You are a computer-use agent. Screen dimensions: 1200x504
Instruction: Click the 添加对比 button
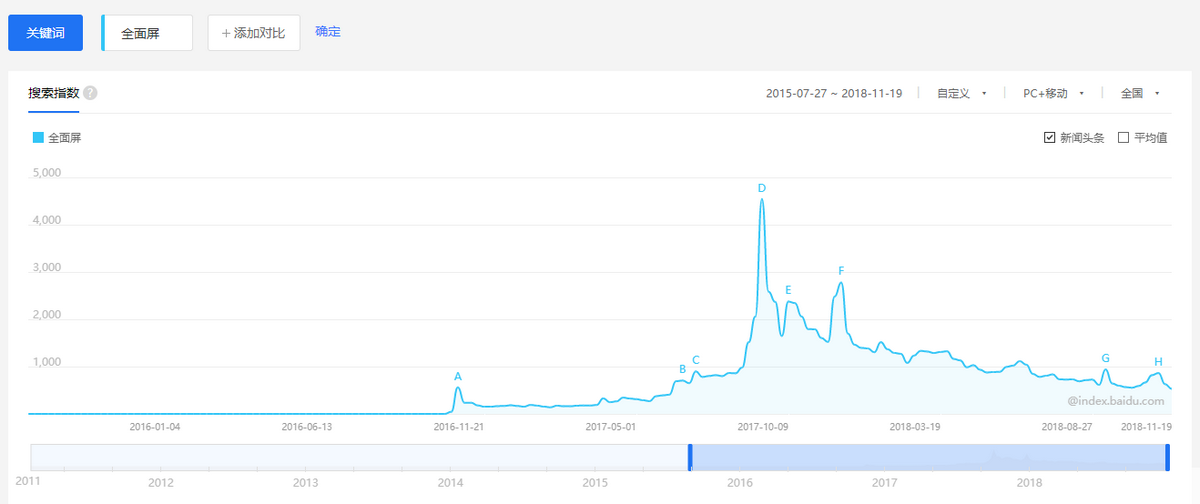coord(254,33)
